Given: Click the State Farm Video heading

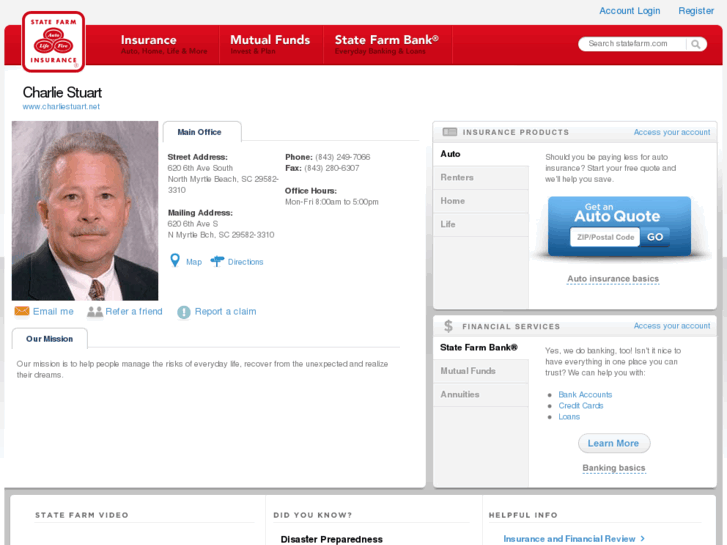Looking at the screenshot, I should 82,515.
